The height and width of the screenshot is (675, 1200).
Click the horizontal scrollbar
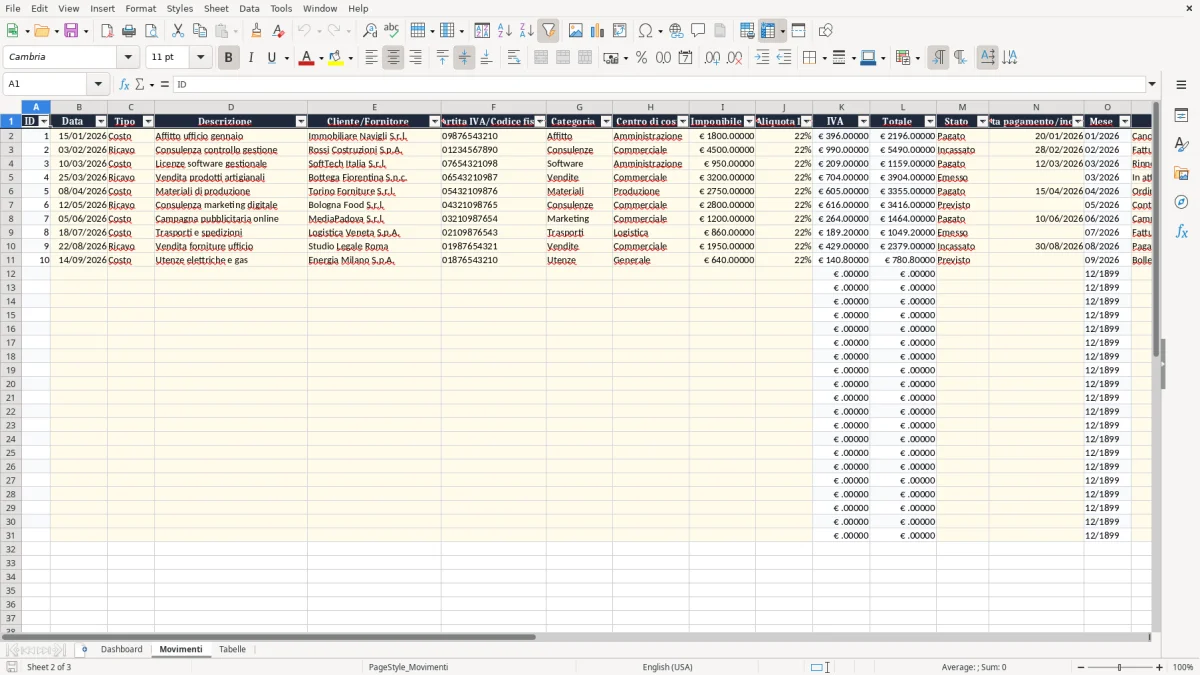tap(270, 637)
